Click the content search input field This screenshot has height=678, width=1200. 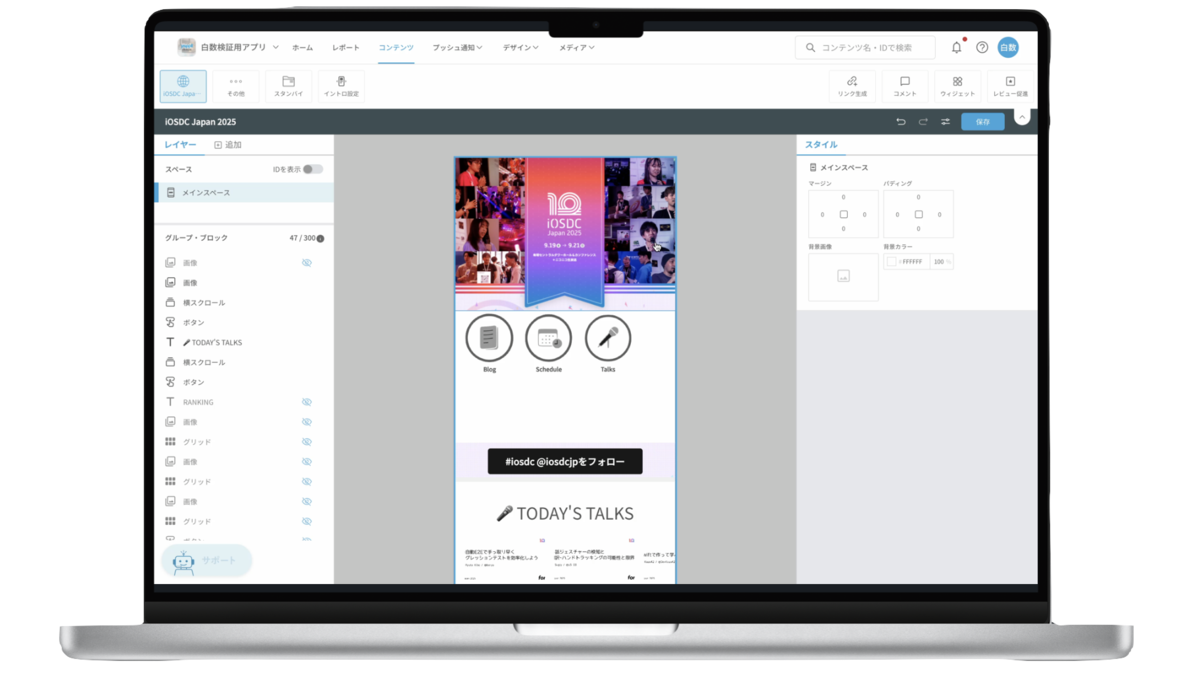865,47
